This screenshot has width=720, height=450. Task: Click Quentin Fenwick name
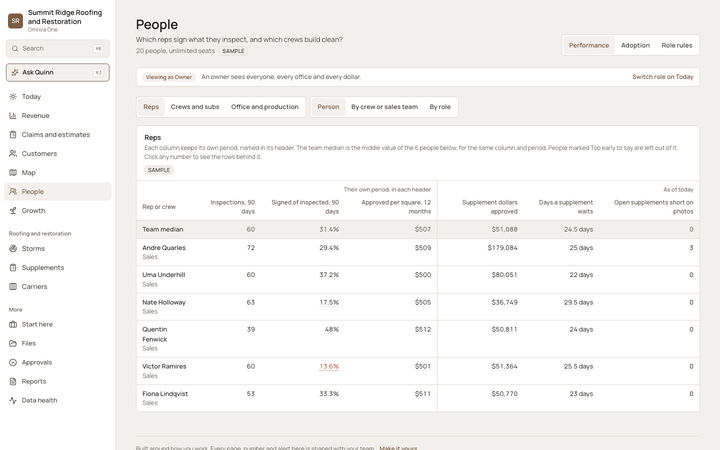coord(155,334)
